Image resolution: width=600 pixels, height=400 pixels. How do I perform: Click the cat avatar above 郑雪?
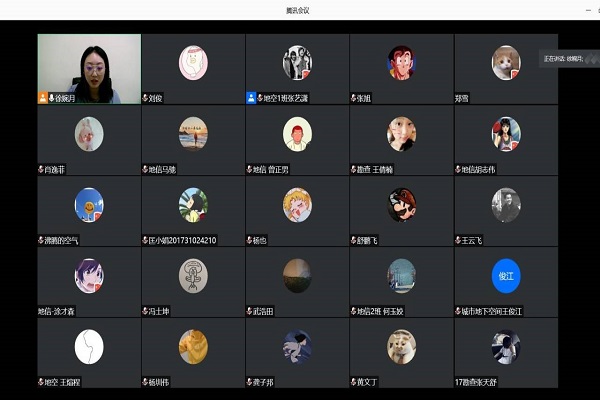coord(506,62)
